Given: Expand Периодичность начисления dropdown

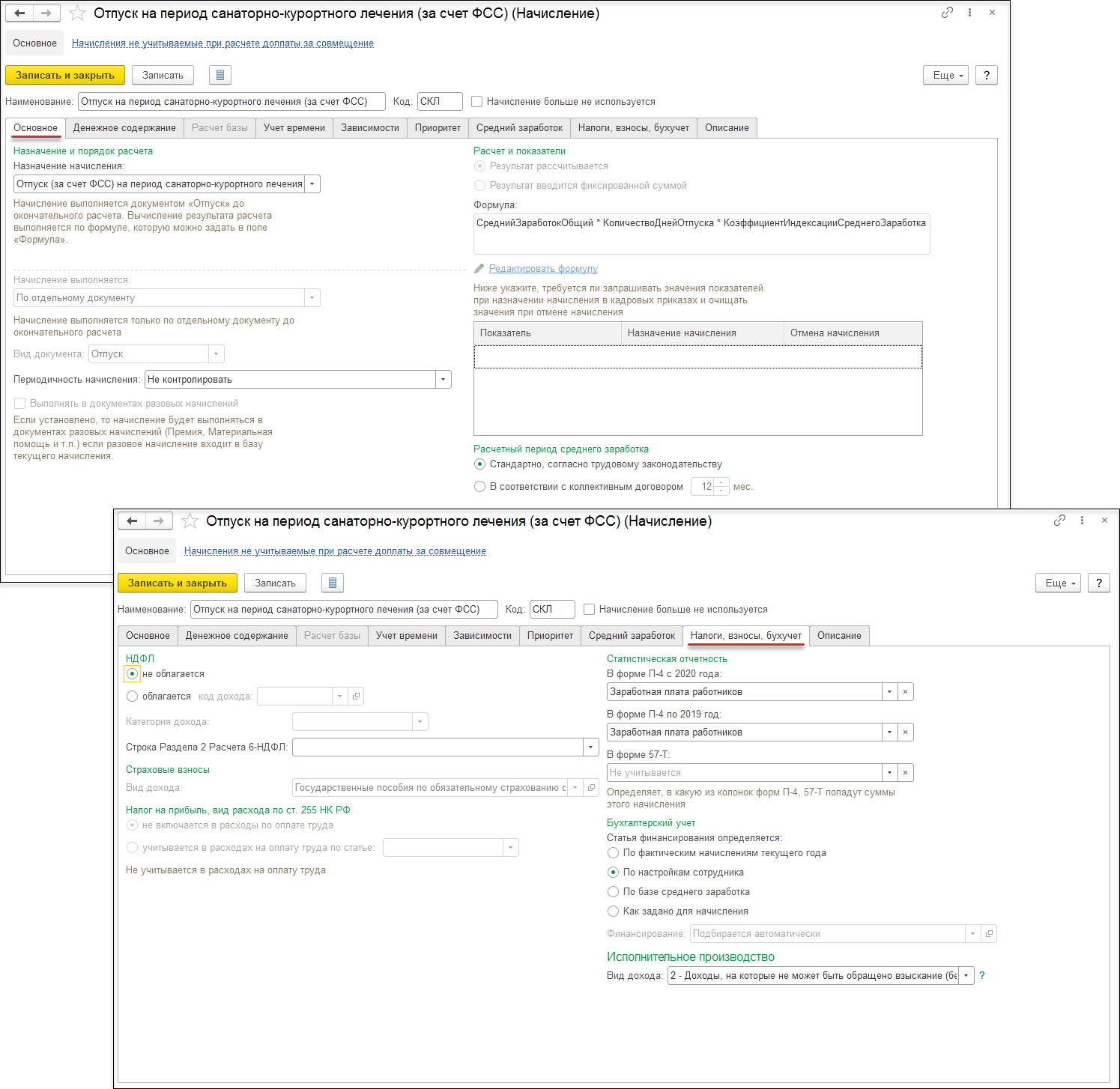Looking at the screenshot, I should [x=444, y=380].
